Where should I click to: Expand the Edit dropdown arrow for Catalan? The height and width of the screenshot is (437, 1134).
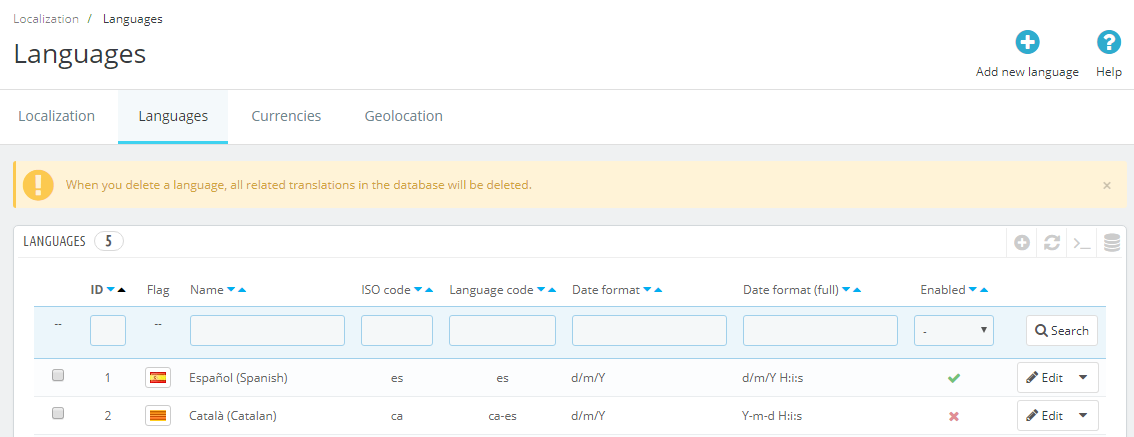point(1083,415)
